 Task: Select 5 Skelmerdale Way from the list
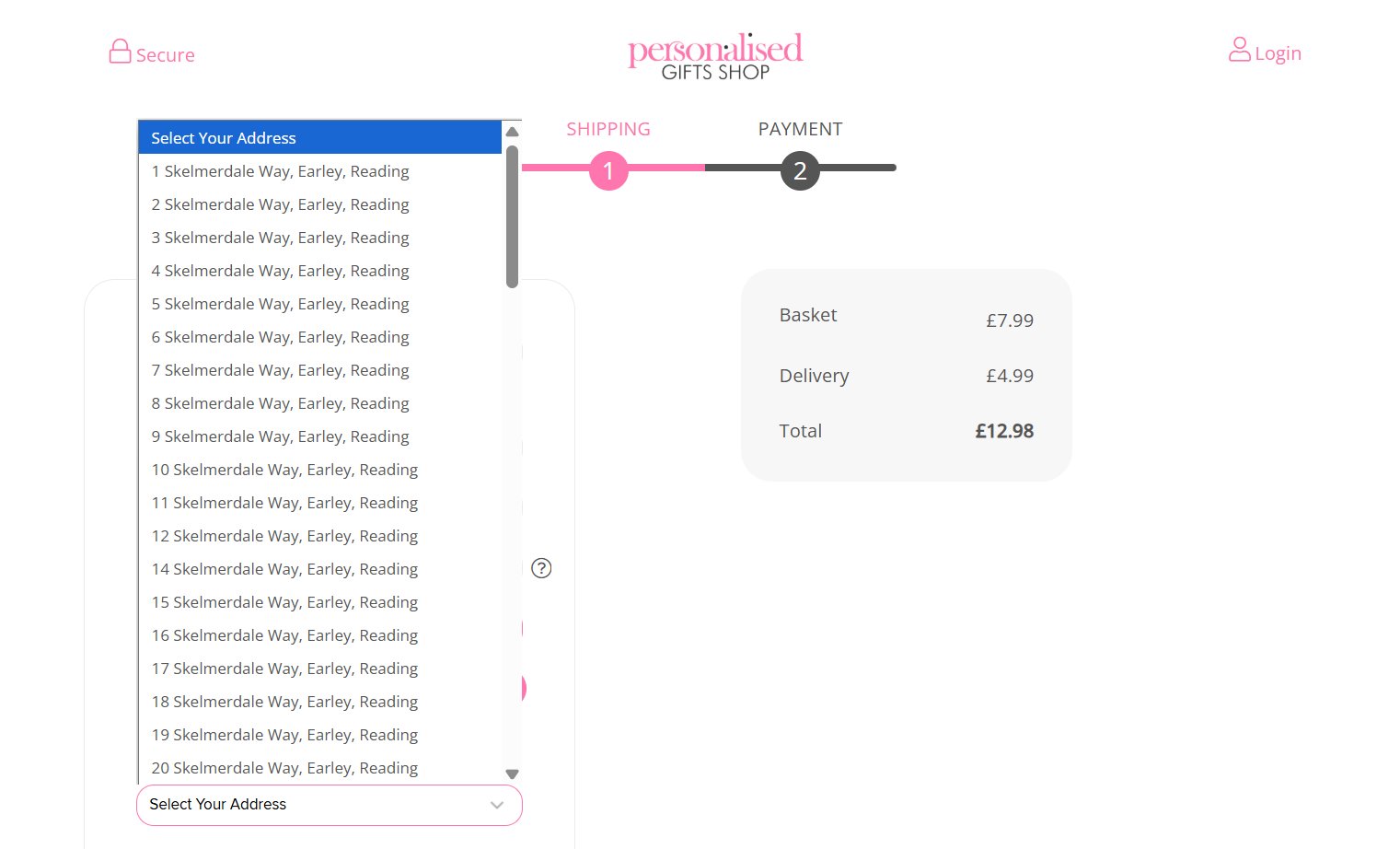point(281,304)
